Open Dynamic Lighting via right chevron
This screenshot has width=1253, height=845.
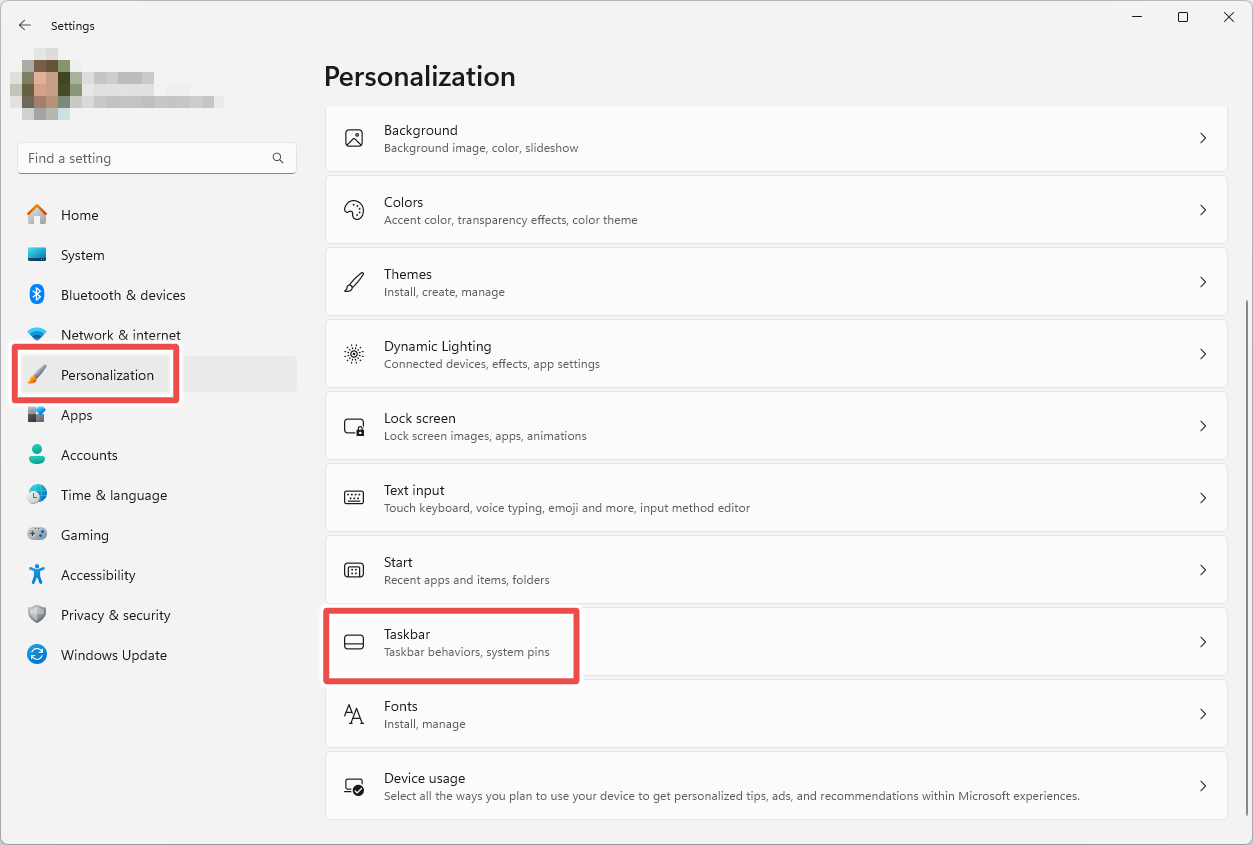point(1203,354)
